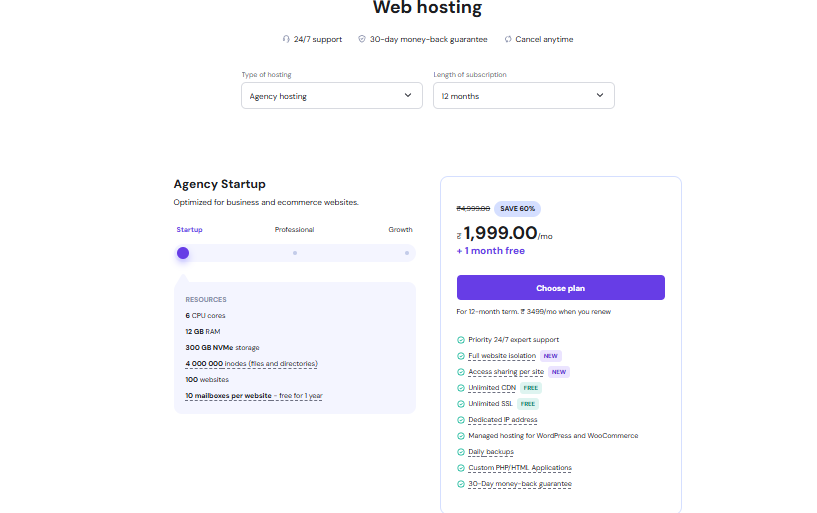Click the SAVE 60% discount badge
Viewport: 817px width, 513px height.
pos(518,209)
